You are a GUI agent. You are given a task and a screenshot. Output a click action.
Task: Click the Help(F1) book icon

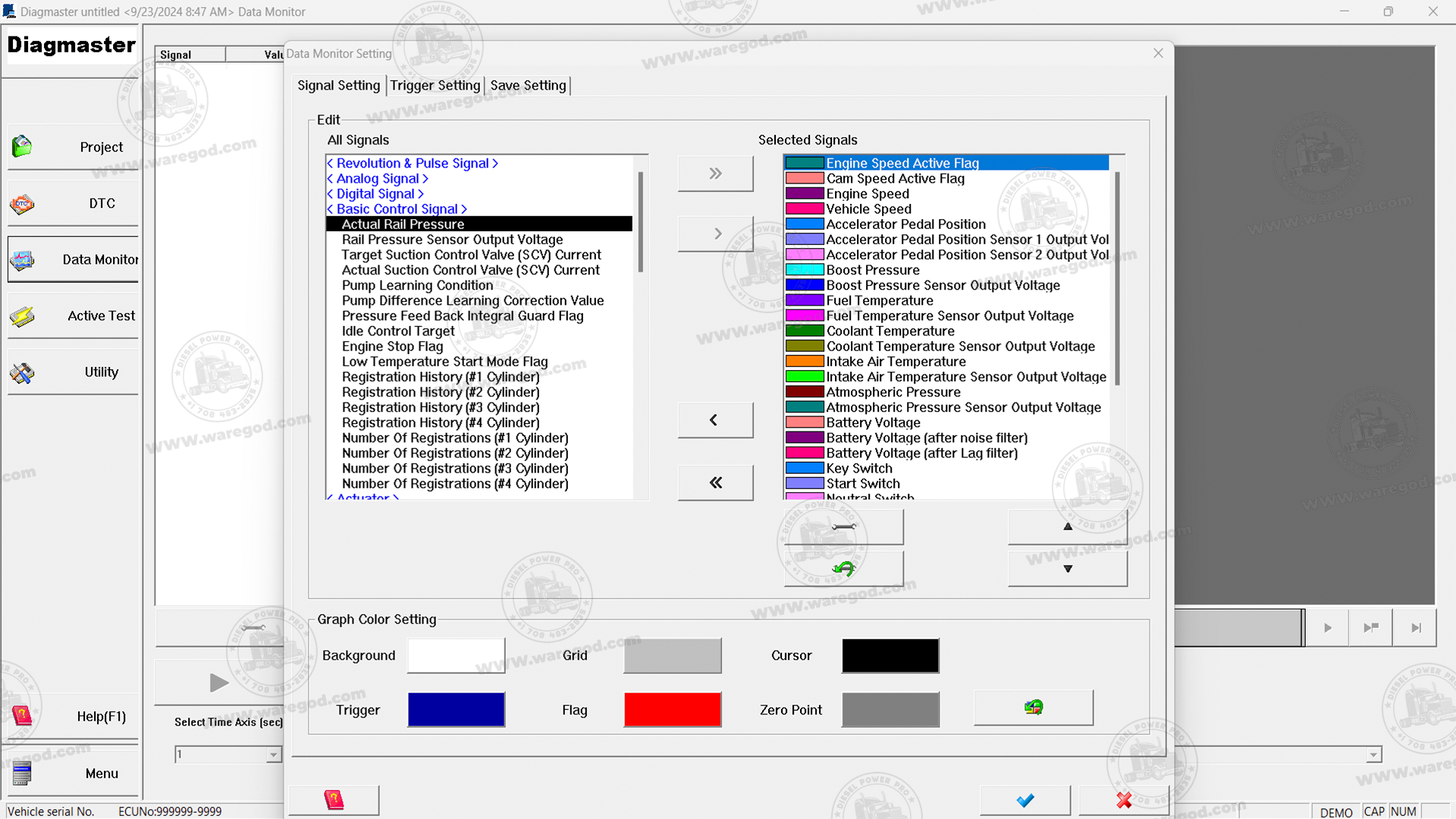22,716
